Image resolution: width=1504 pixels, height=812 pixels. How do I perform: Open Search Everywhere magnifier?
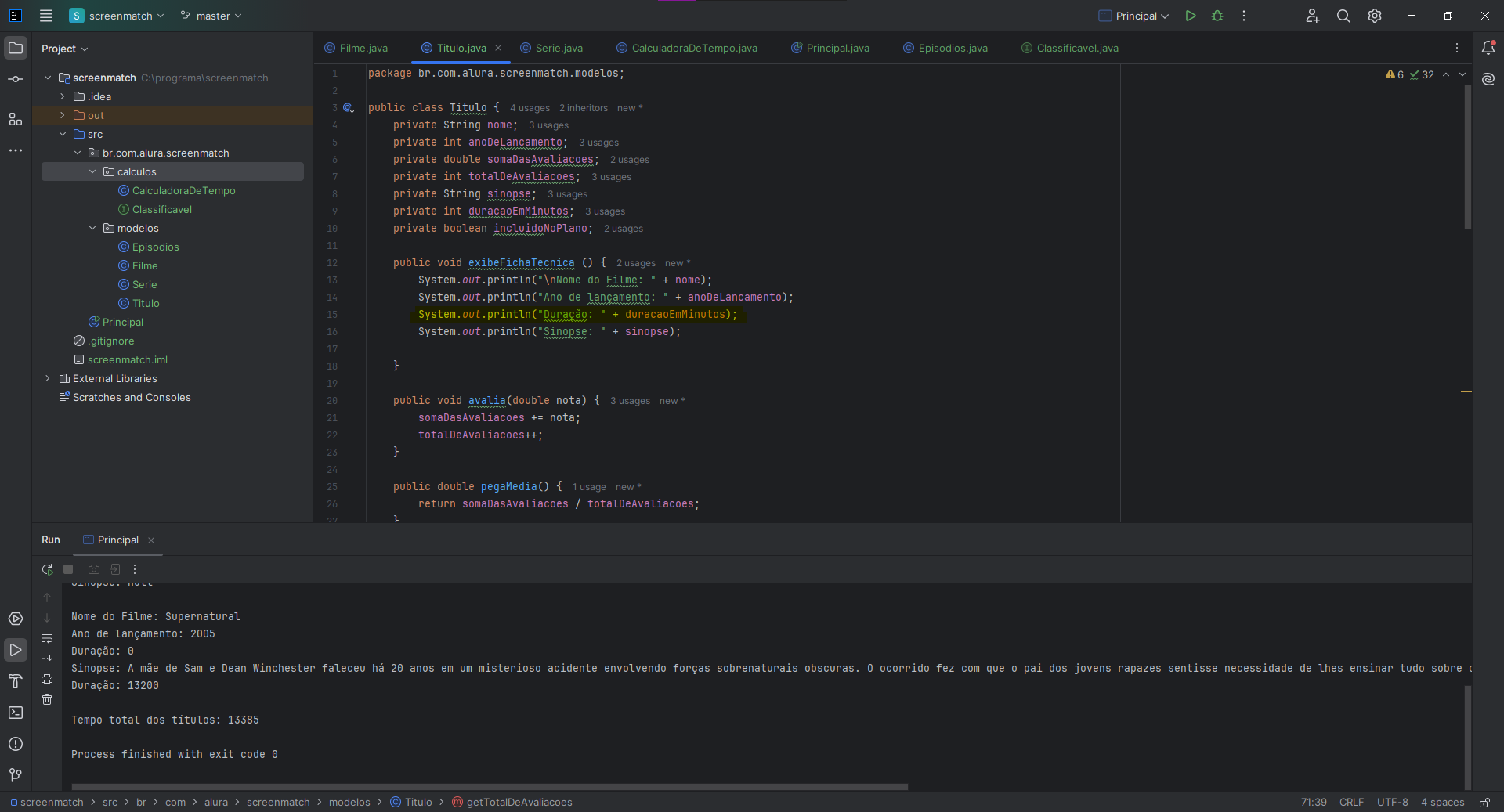pyautogui.click(x=1343, y=16)
